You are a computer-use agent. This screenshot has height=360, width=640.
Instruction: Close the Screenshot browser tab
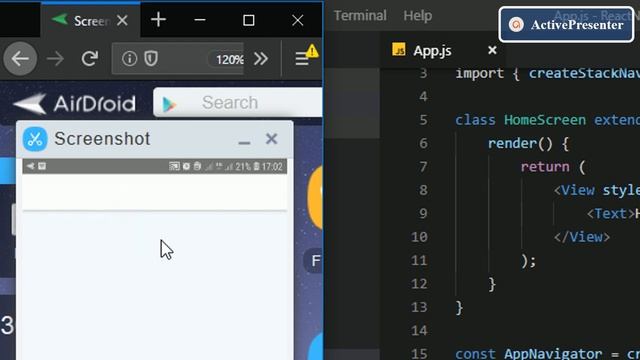coord(122,20)
